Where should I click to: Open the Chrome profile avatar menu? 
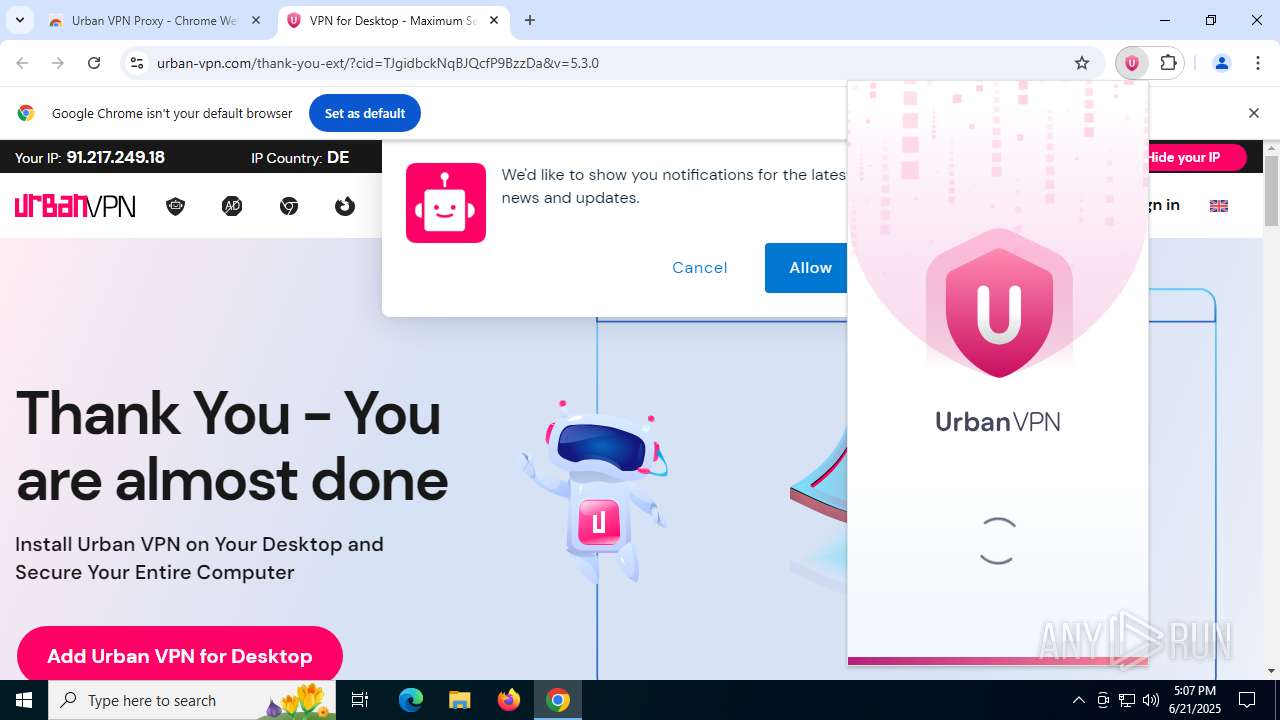[x=1221, y=63]
